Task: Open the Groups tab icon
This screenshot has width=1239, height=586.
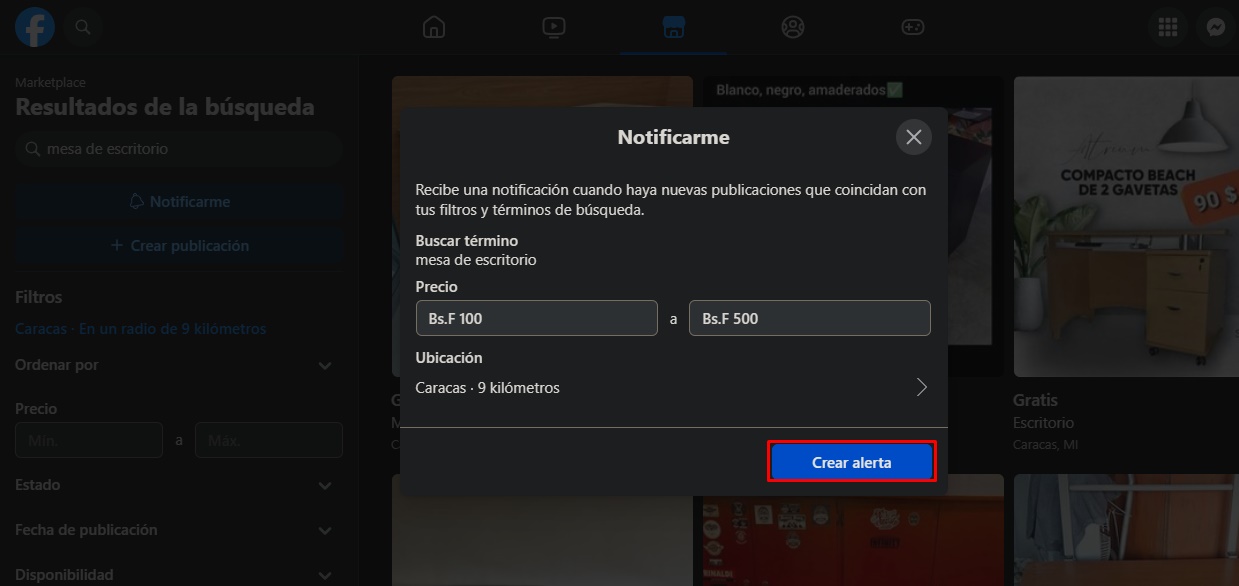Action: (x=793, y=27)
